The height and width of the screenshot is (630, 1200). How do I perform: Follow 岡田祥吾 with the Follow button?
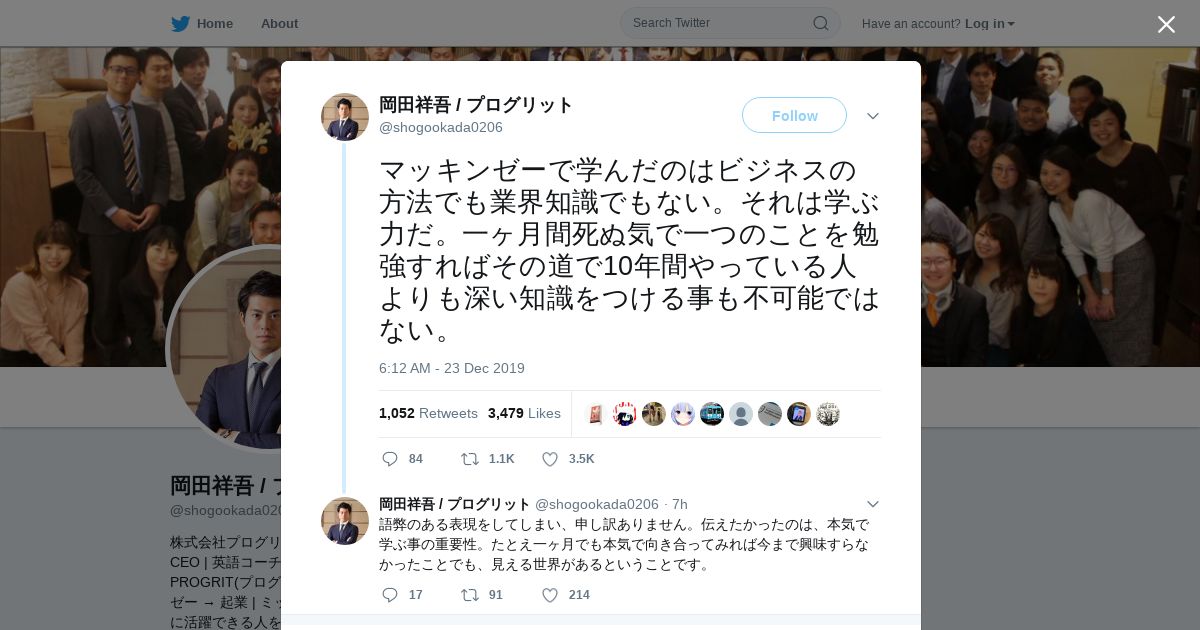tap(794, 116)
